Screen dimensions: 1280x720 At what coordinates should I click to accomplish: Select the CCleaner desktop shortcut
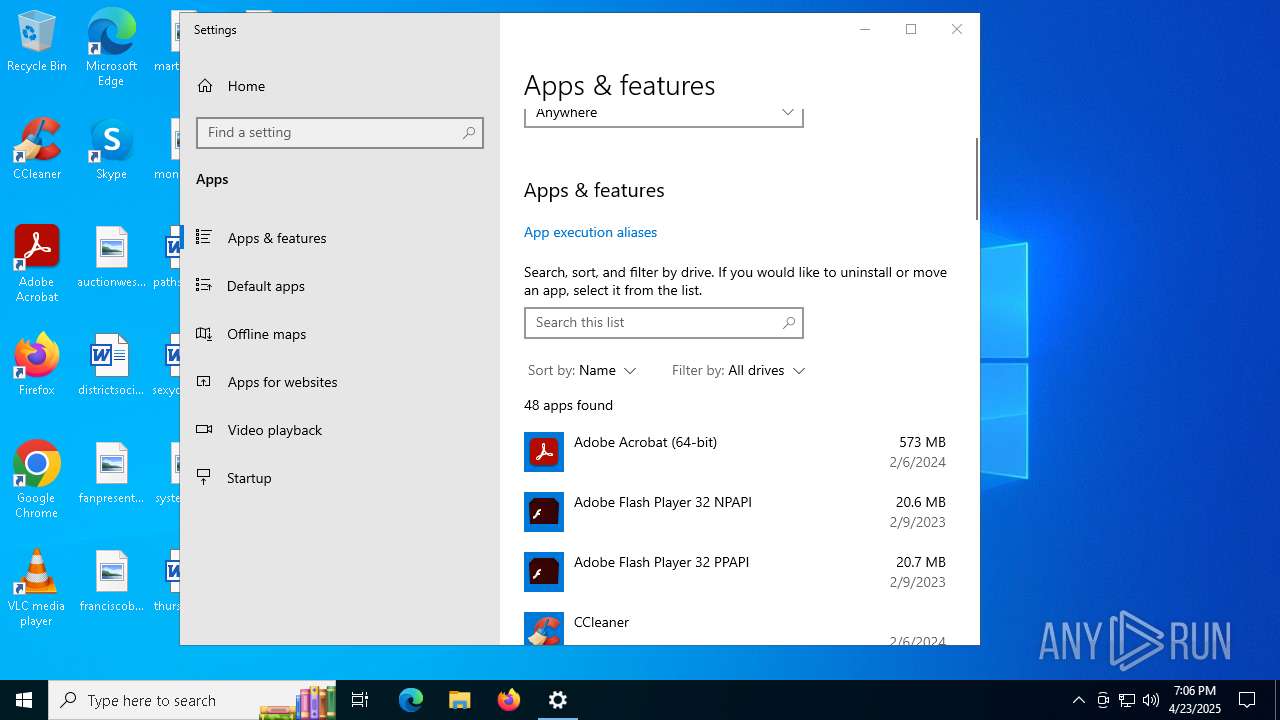[37, 149]
